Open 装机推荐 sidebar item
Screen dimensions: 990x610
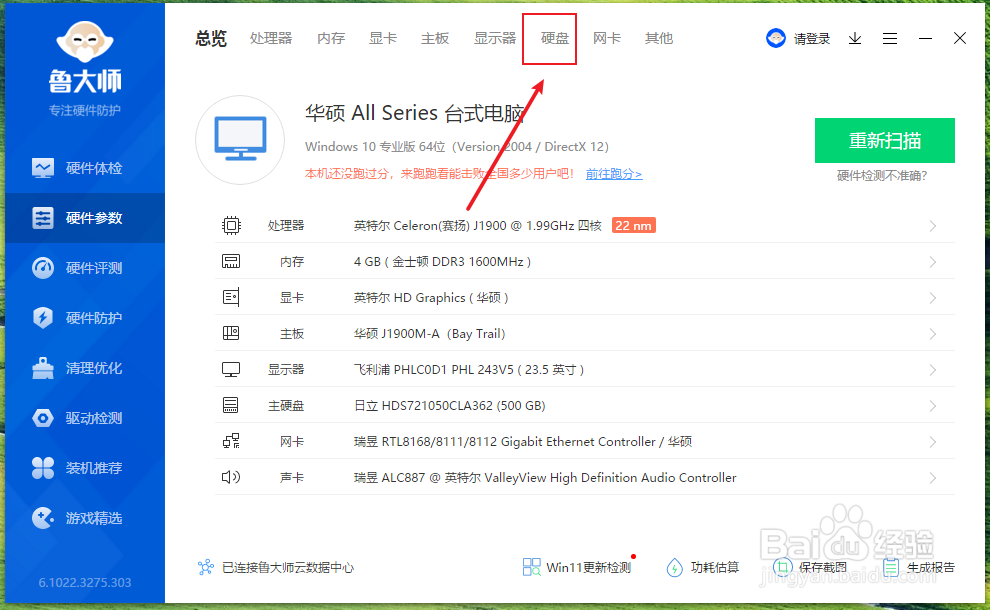pyautogui.click(x=85, y=468)
